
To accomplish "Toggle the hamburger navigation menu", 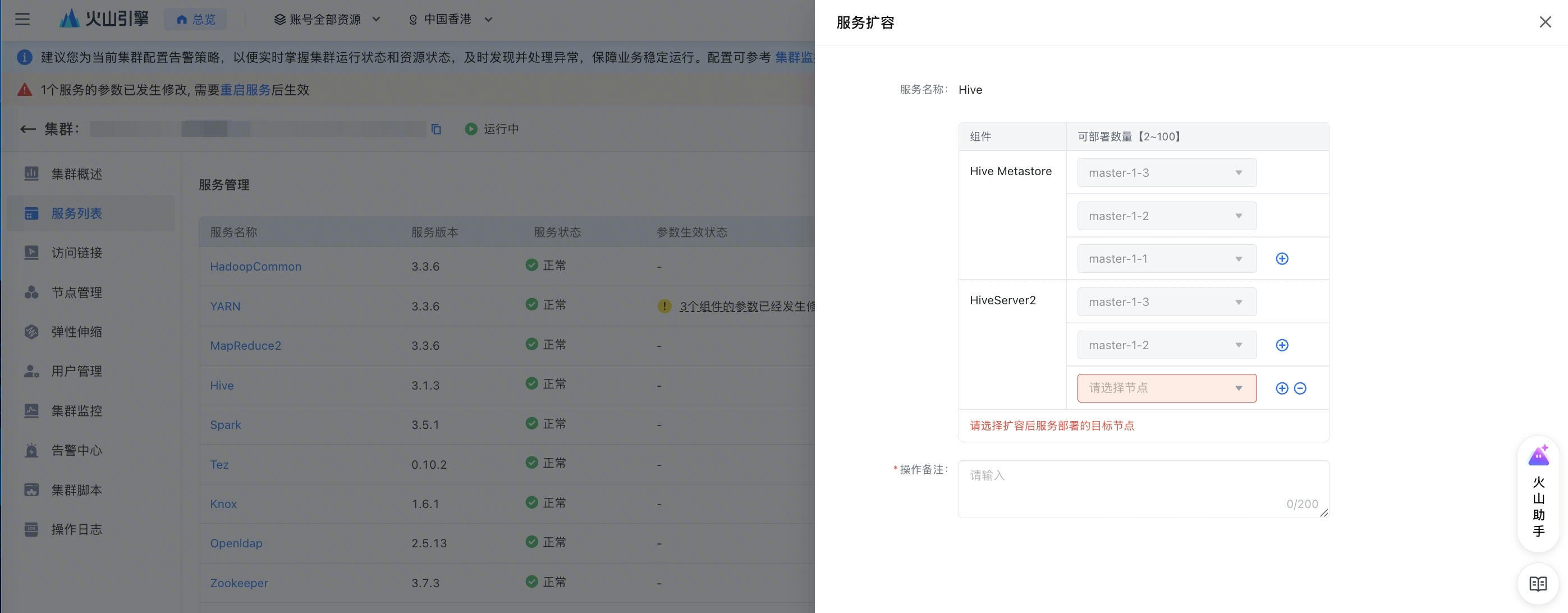I will (x=22, y=20).
